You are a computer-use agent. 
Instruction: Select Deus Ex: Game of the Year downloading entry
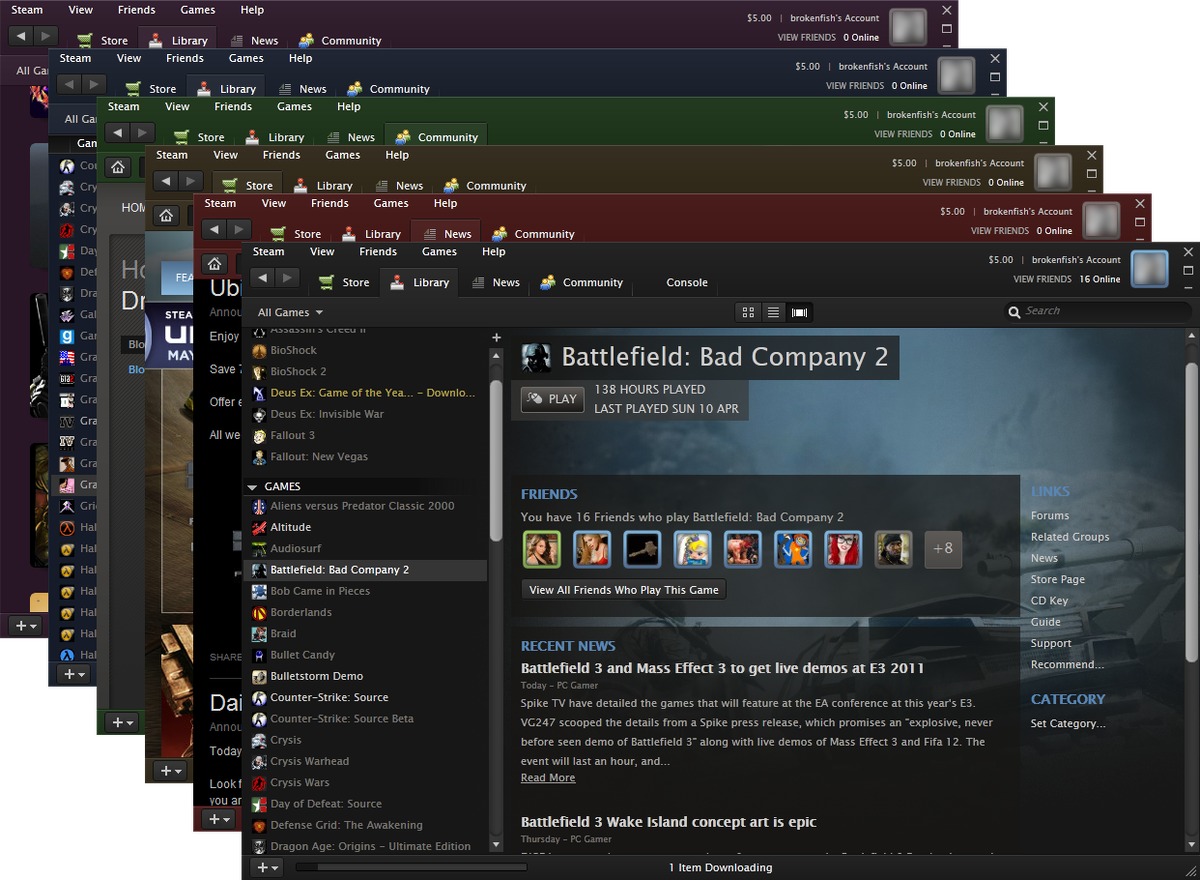click(x=366, y=393)
